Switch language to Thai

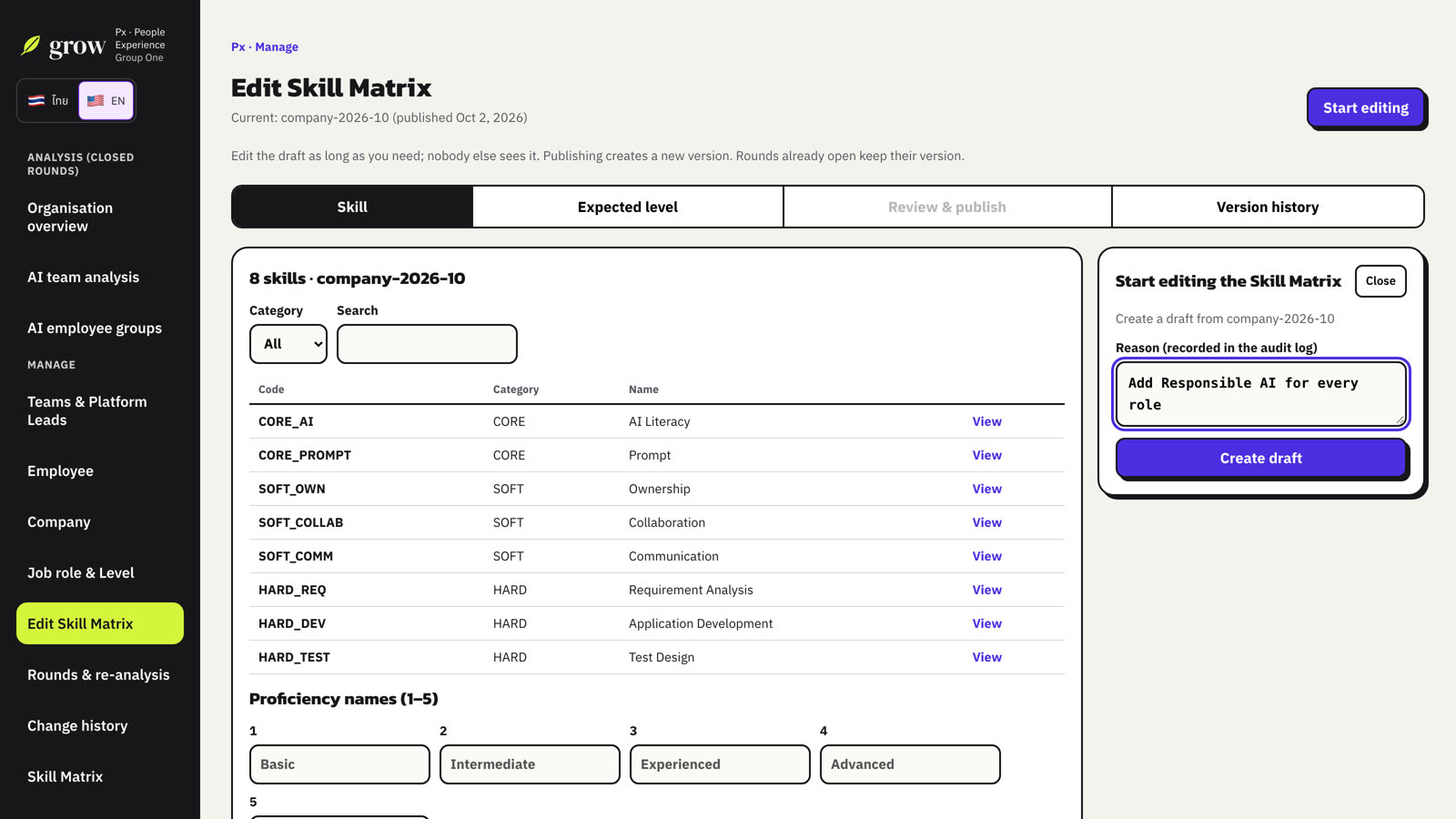click(x=48, y=100)
